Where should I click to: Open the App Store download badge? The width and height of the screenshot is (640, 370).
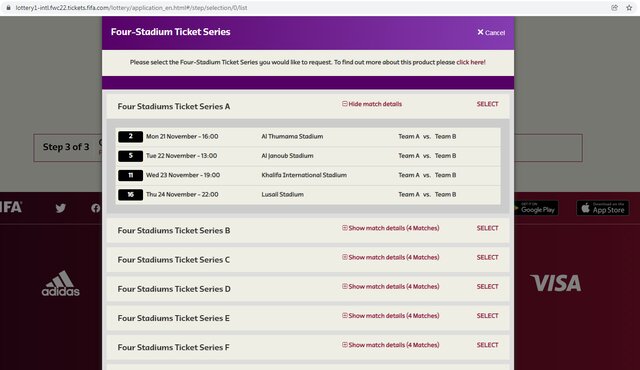pos(602,208)
